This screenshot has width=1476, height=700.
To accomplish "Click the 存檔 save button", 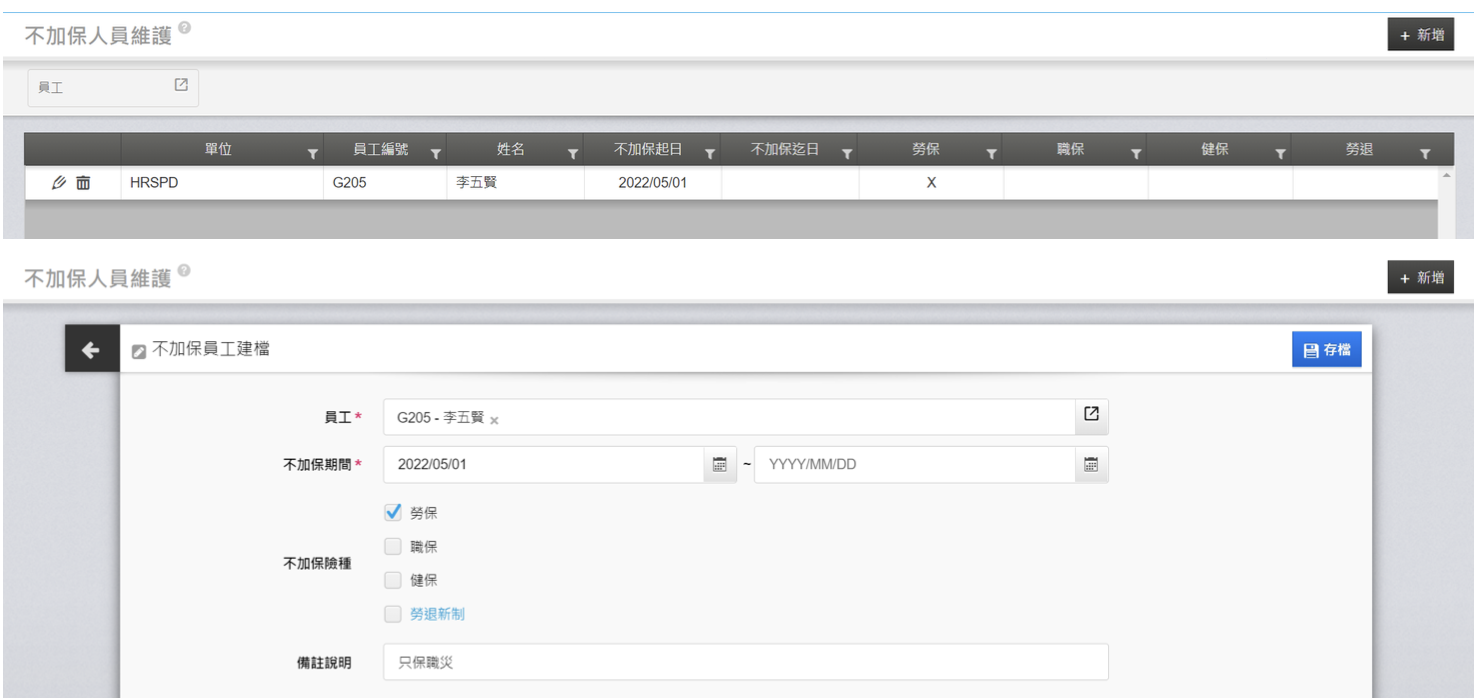I will [1326, 350].
